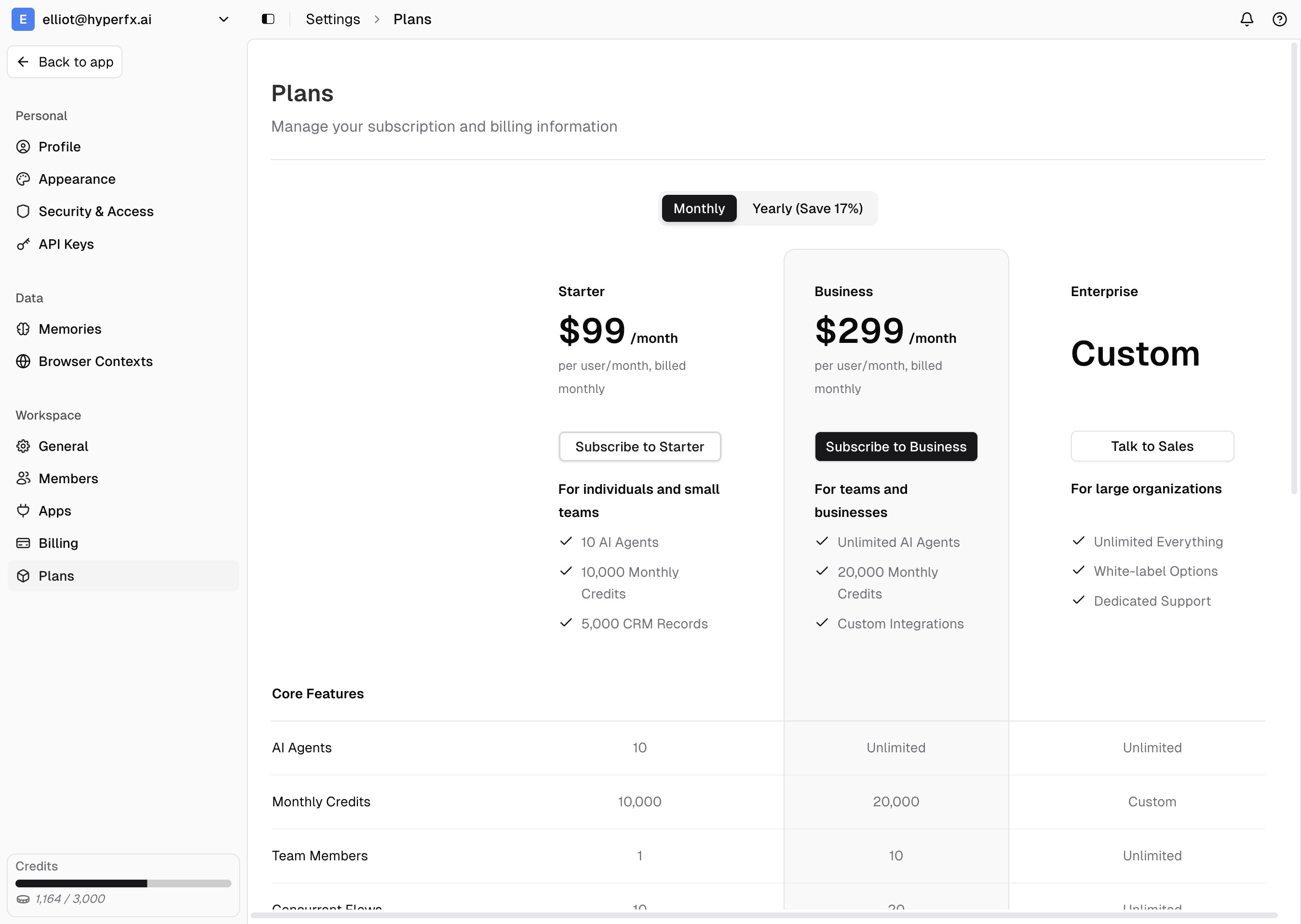Open the help question-mark icon
The image size is (1301, 924).
[1279, 19]
